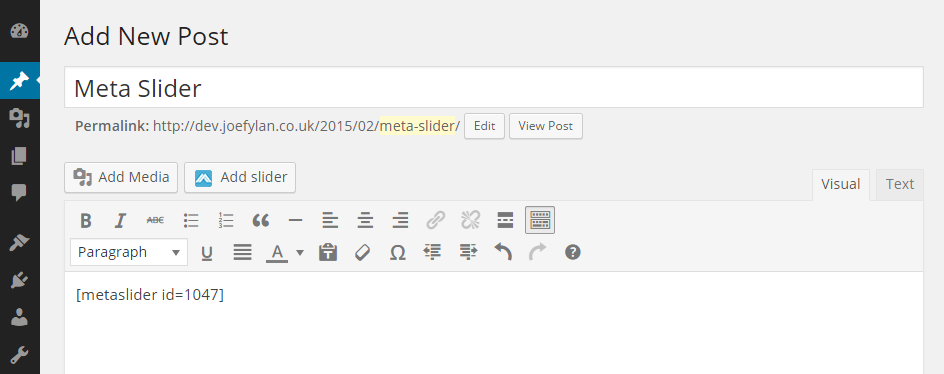Switch to the Text editor tab

899,184
